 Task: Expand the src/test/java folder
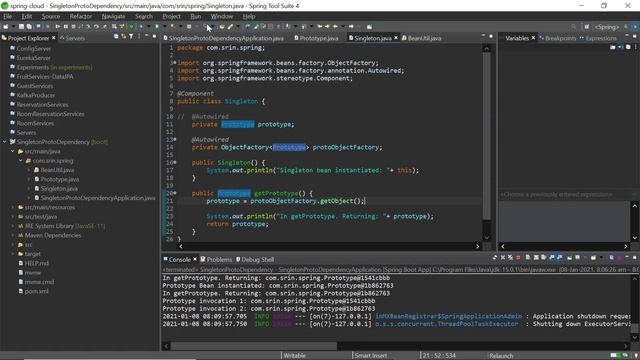point(13,217)
